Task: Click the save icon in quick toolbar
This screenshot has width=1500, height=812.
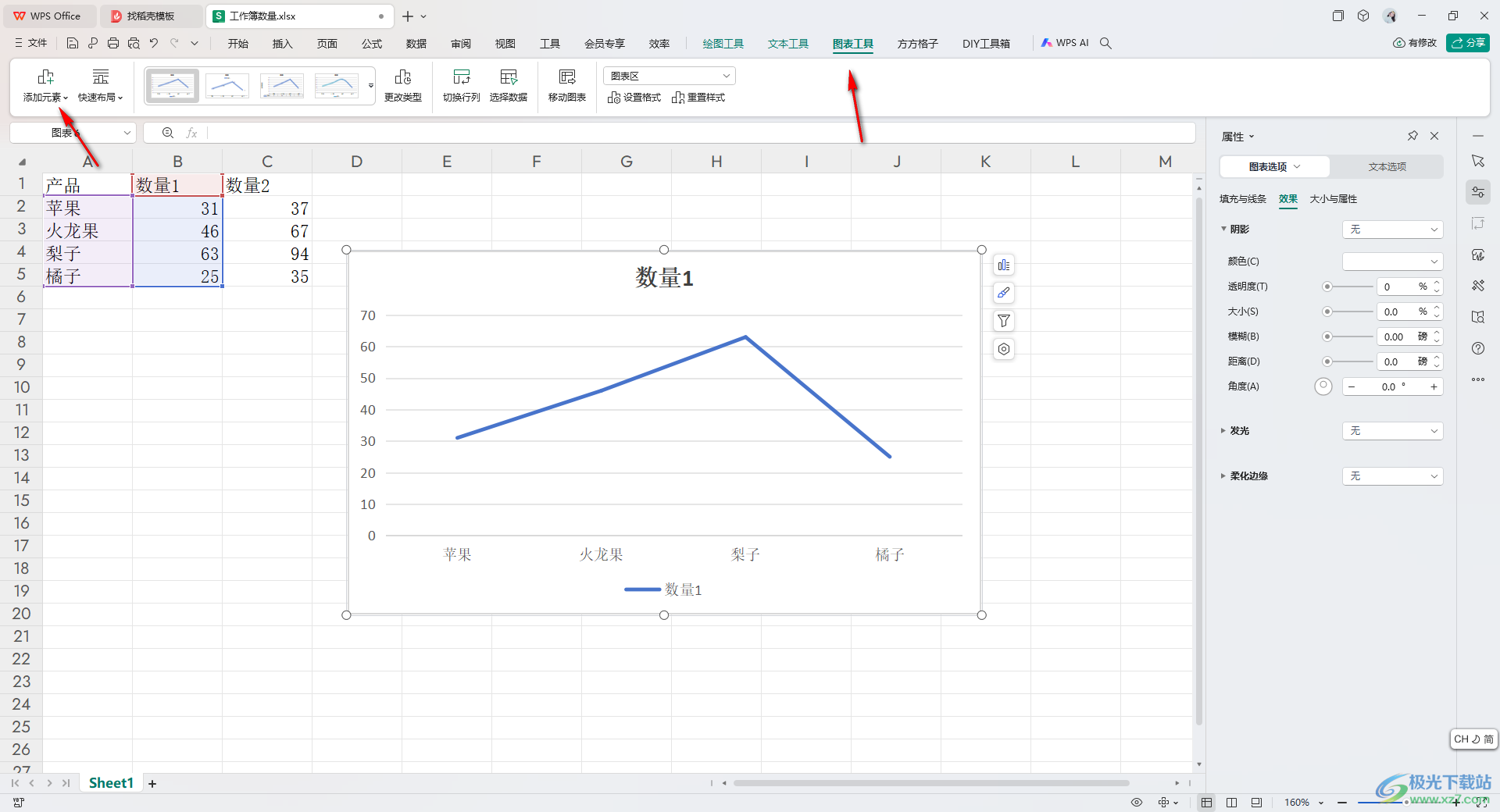Action: [x=73, y=43]
